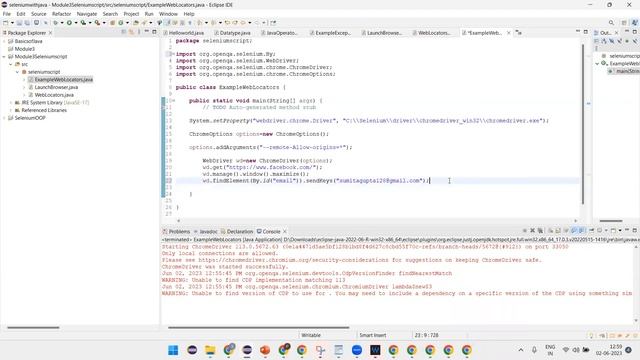Screen dimensions: 640x360
Task: Toggle show console when standard out changes
Action: (573, 231)
